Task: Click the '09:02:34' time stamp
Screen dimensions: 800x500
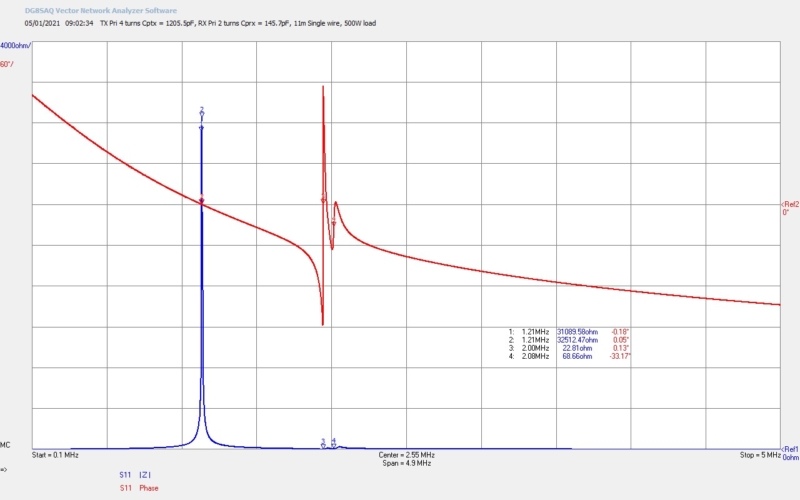Action: pyautogui.click(x=79, y=23)
